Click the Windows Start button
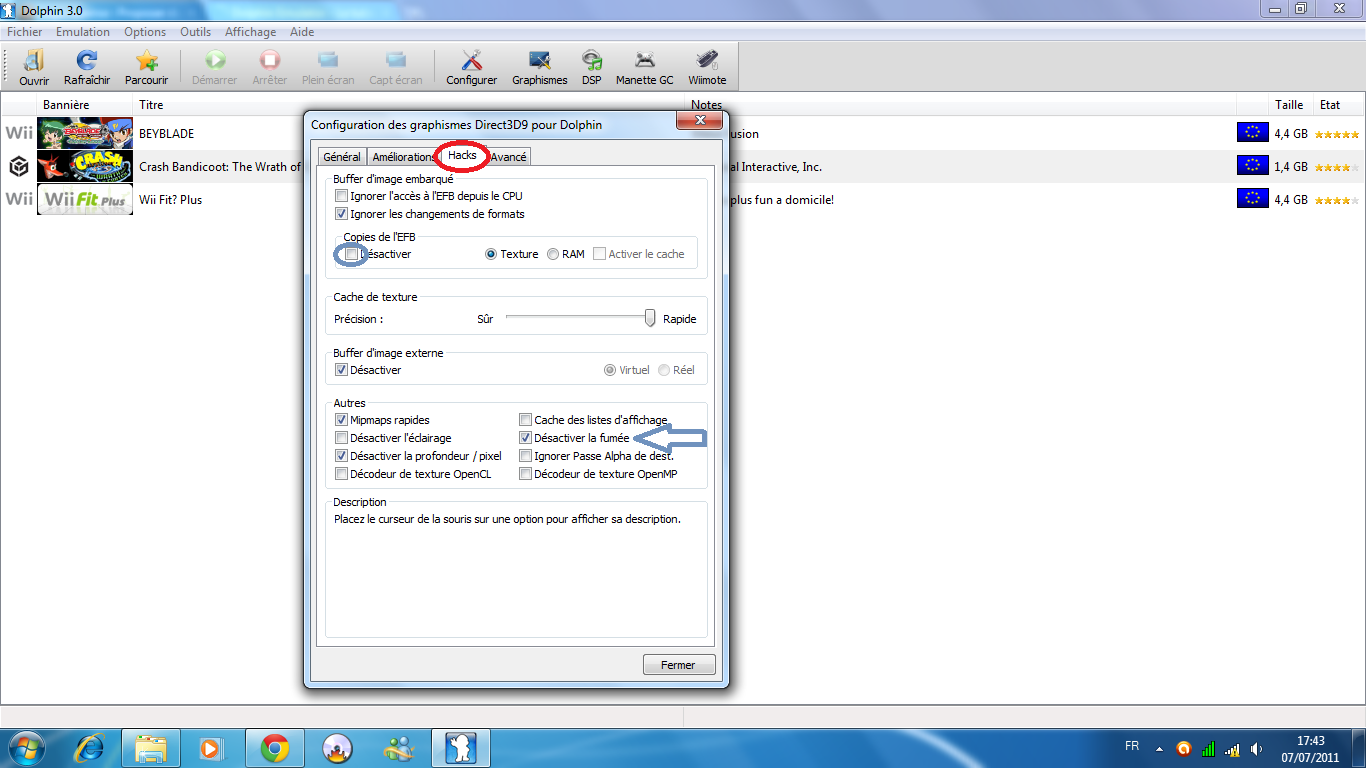 pyautogui.click(x=26, y=747)
